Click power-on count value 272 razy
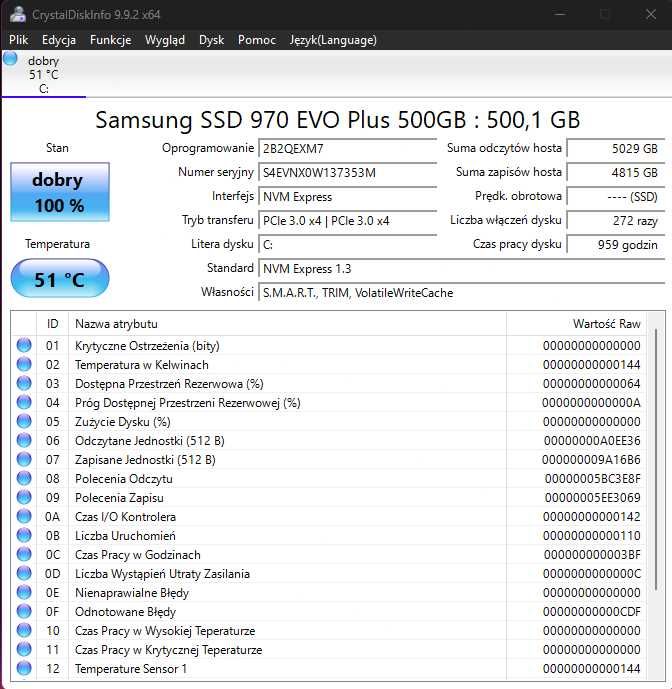Image resolution: width=672 pixels, height=689 pixels. [616, 221]
